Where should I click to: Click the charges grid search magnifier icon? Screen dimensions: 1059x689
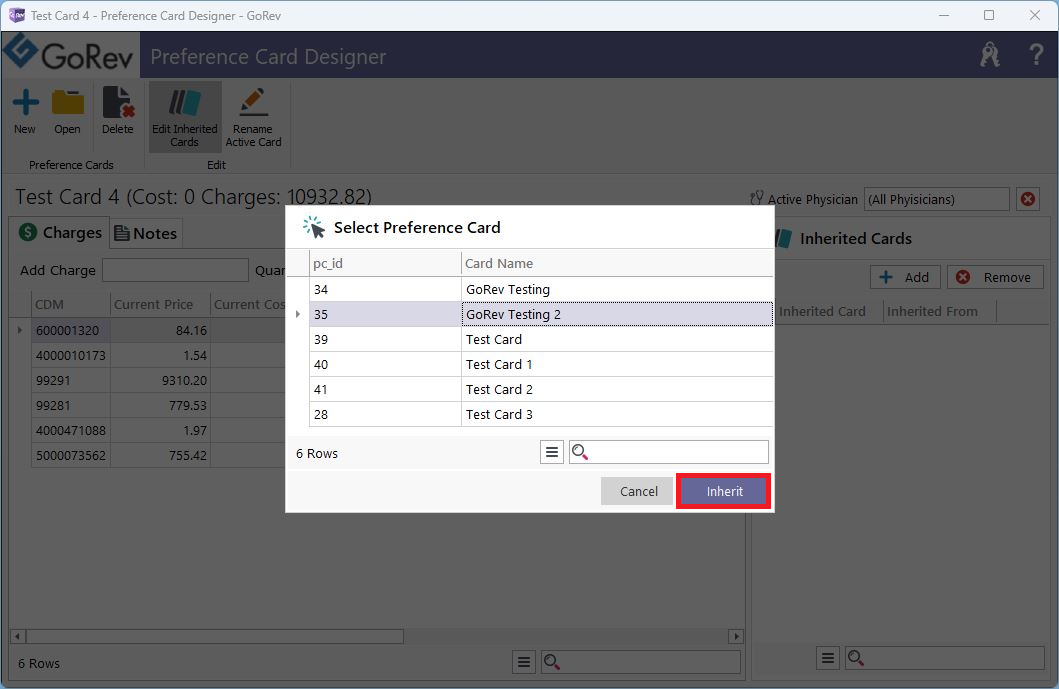[552, 662]
